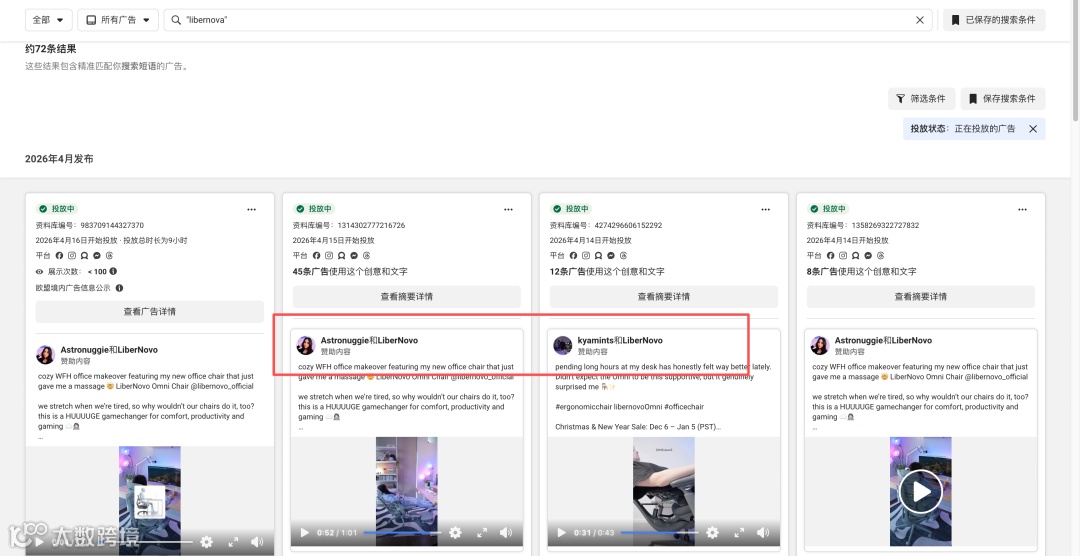Open settings gear on first card's video

[207, 542]
